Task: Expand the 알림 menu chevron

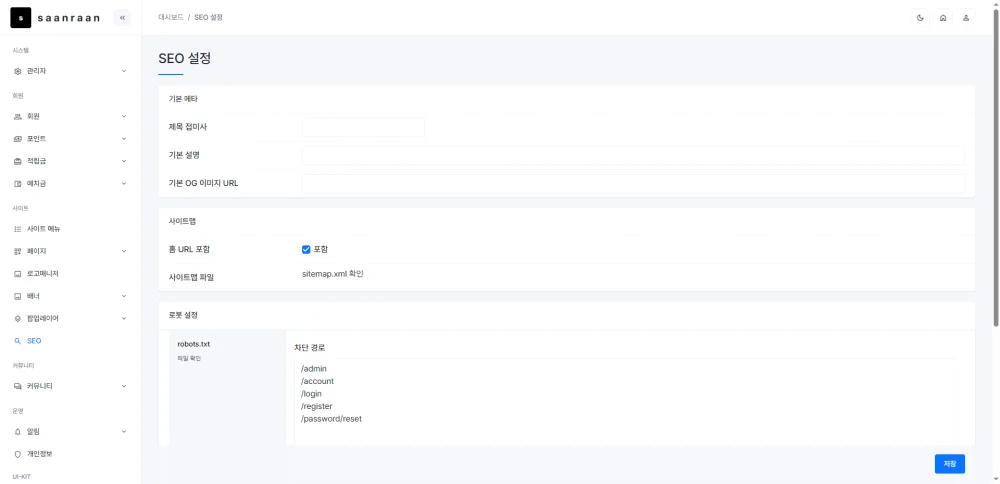Action: tap(124, 432)
